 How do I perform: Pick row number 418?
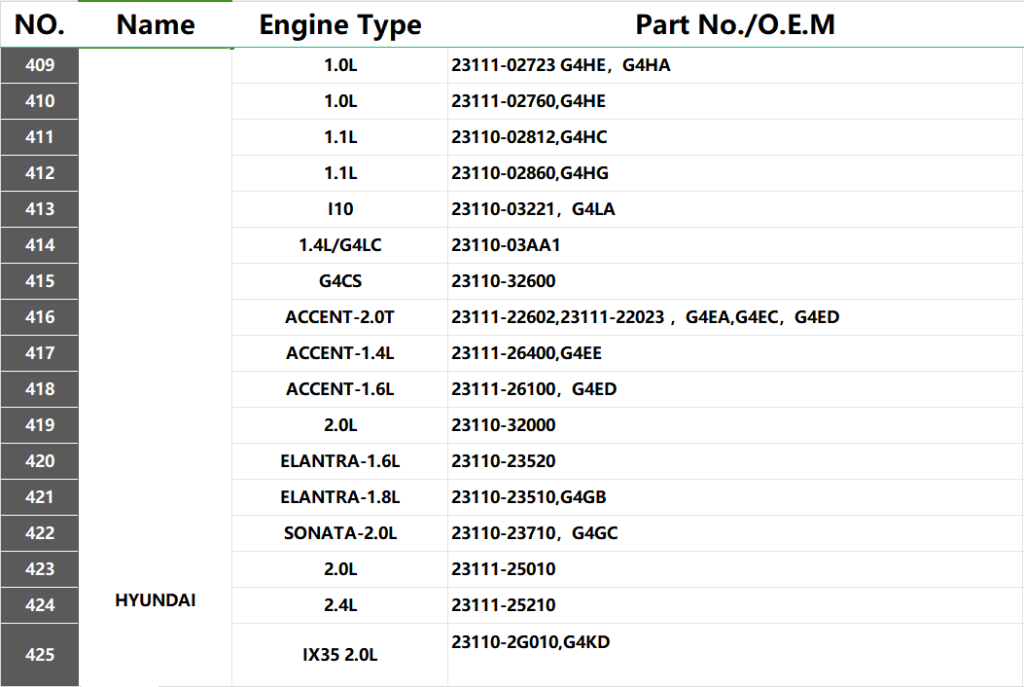(x=40, y=389)
